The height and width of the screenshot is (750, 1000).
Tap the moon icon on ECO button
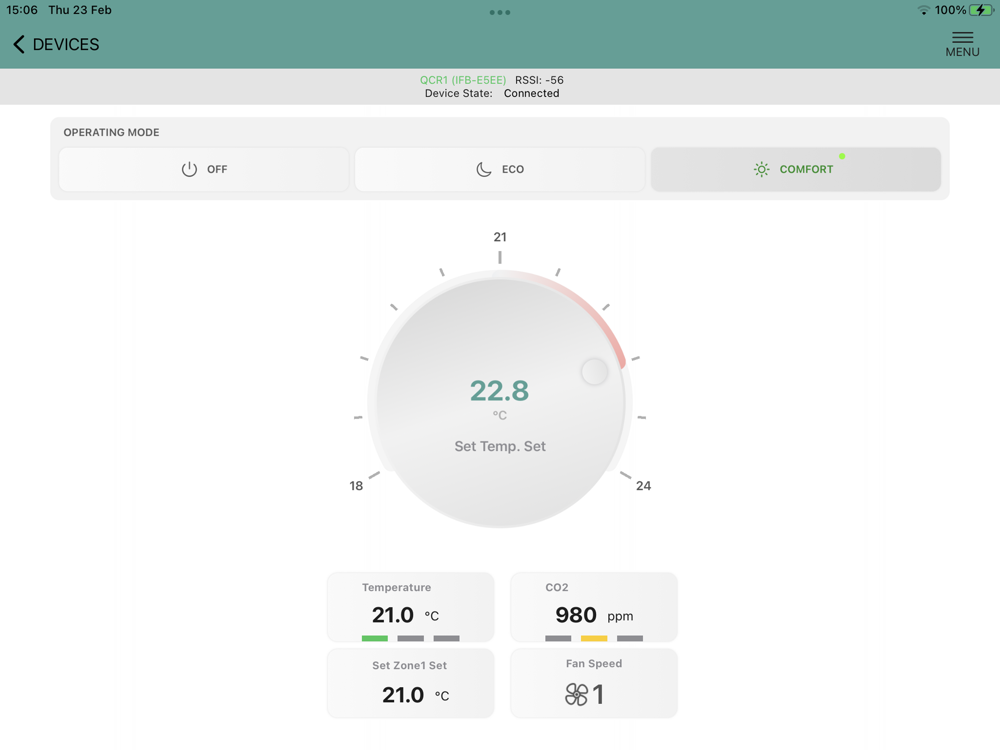[484, 169]
